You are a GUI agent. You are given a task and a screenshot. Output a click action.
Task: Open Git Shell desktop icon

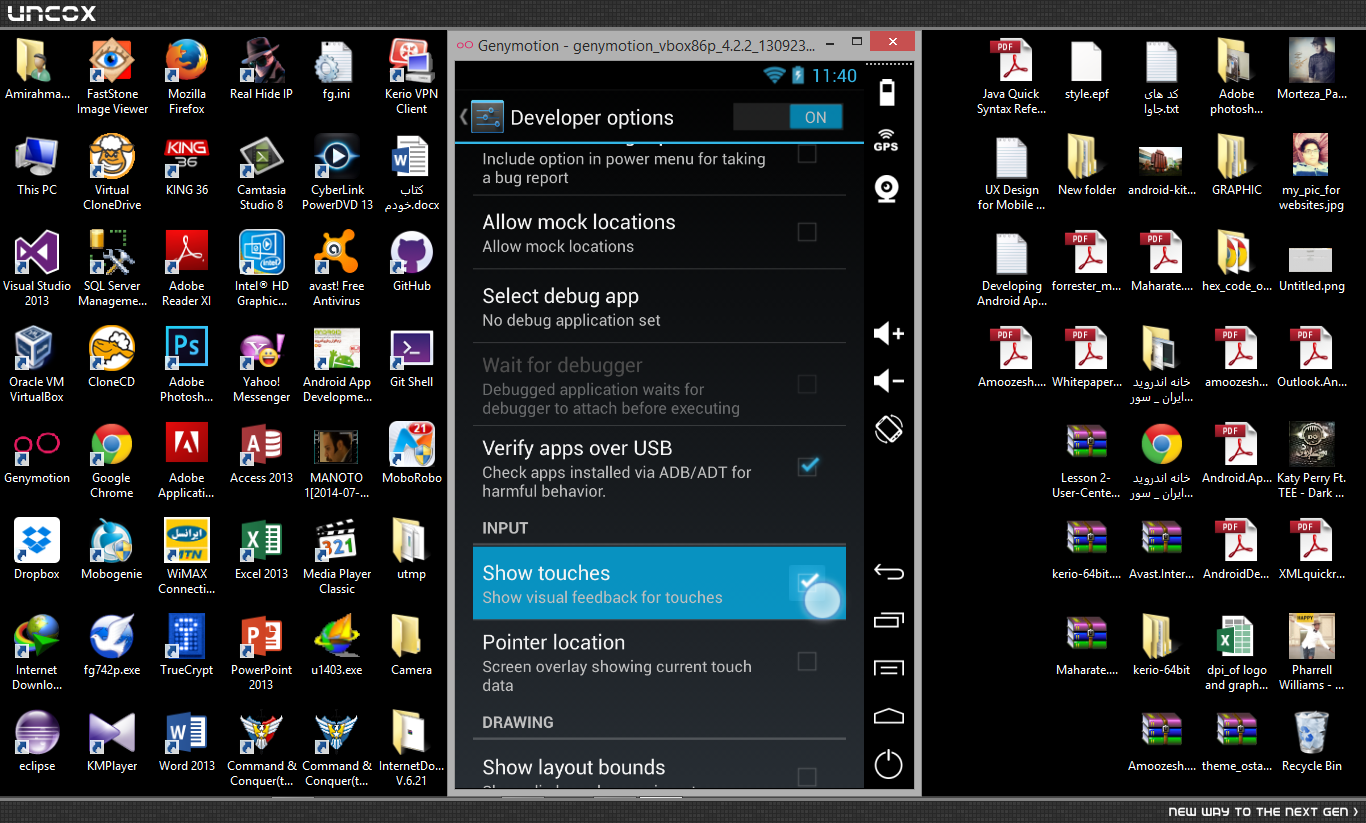coord(411,350)
